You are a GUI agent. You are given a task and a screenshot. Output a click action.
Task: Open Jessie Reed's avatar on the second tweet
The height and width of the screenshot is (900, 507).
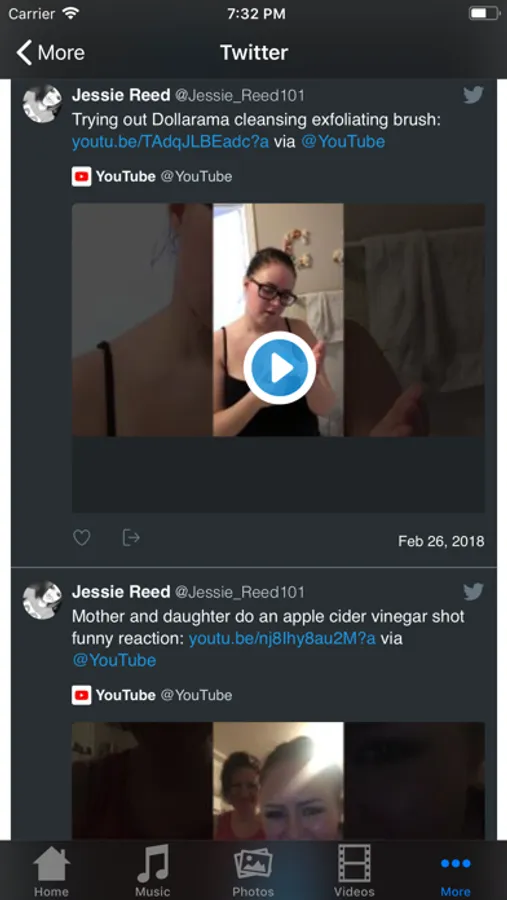click(42, 600)
